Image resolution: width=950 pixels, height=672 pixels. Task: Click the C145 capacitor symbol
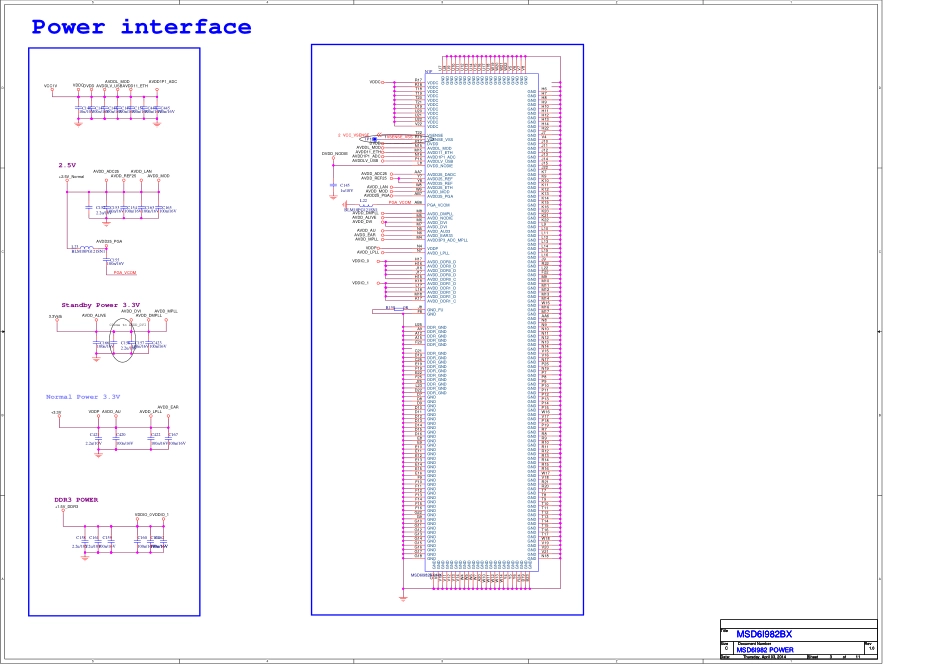[332, 186]
